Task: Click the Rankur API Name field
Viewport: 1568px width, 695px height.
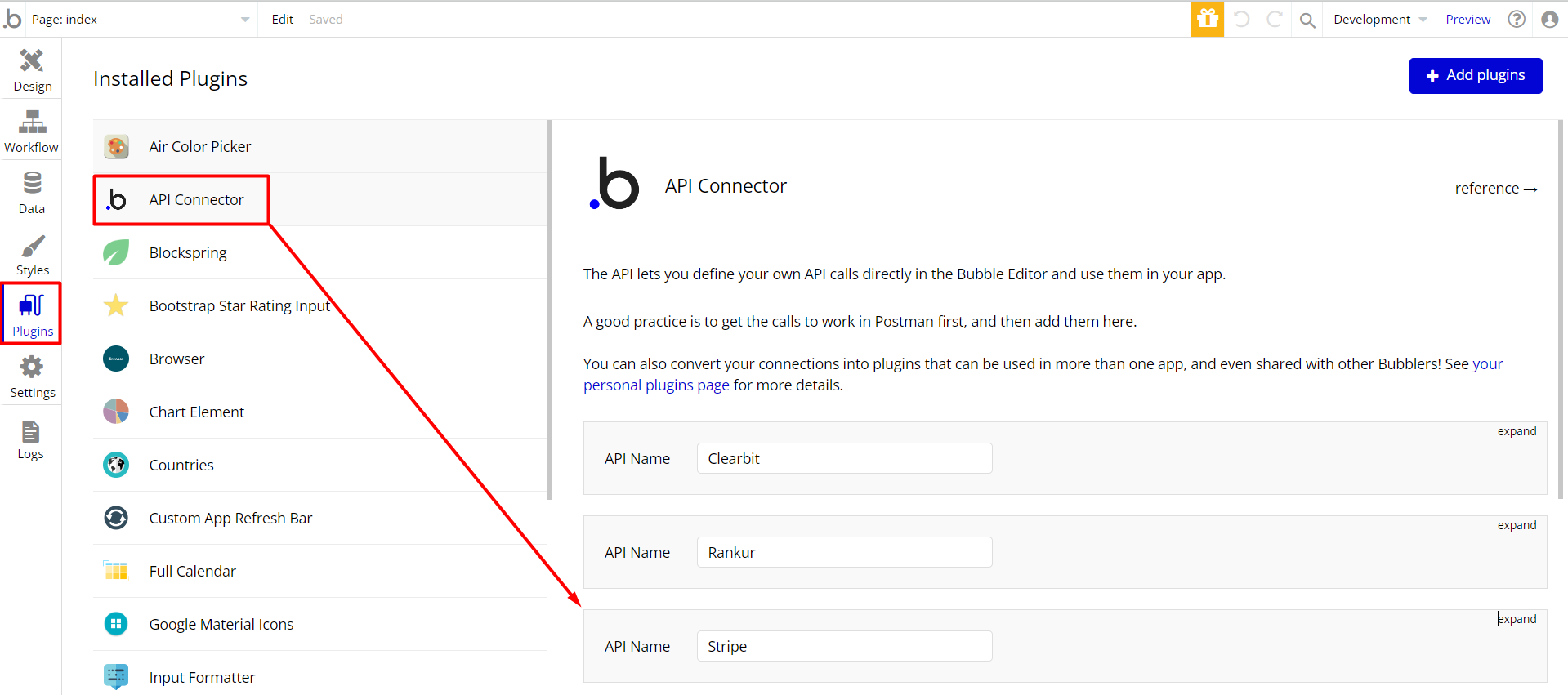Action: (x=844, y=552)
